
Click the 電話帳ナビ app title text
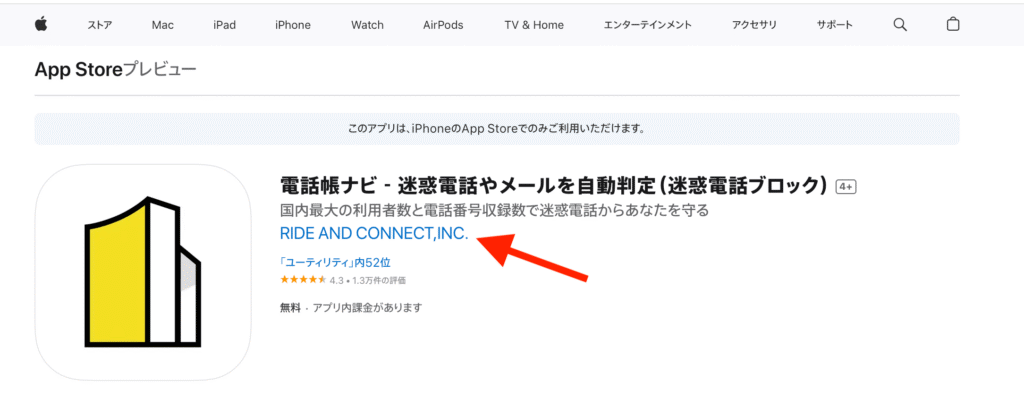click(x=554, y=186)
